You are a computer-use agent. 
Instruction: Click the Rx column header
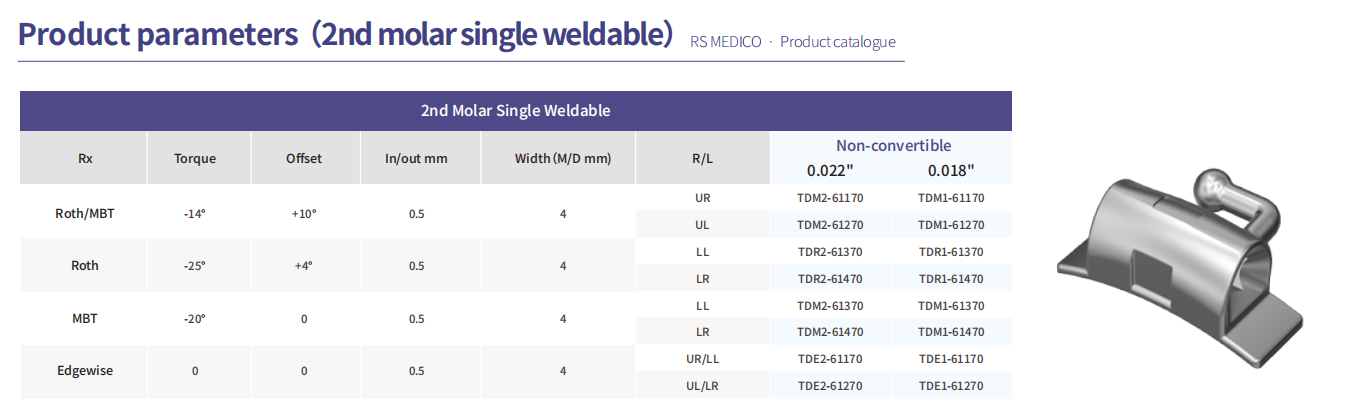85,158
